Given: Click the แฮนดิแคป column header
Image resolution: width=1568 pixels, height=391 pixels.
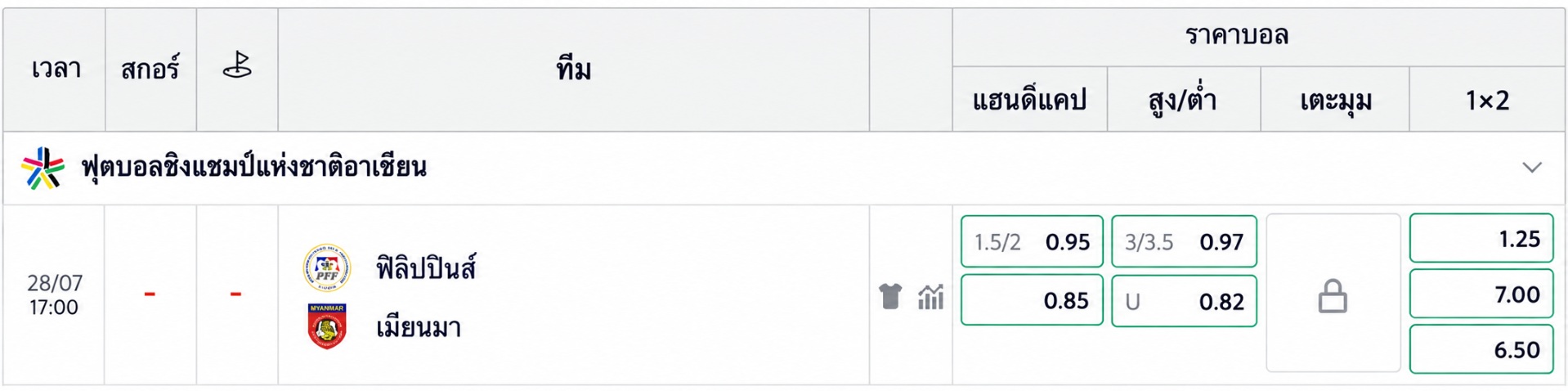Looking at the screenshot, I should (1029, 100).
